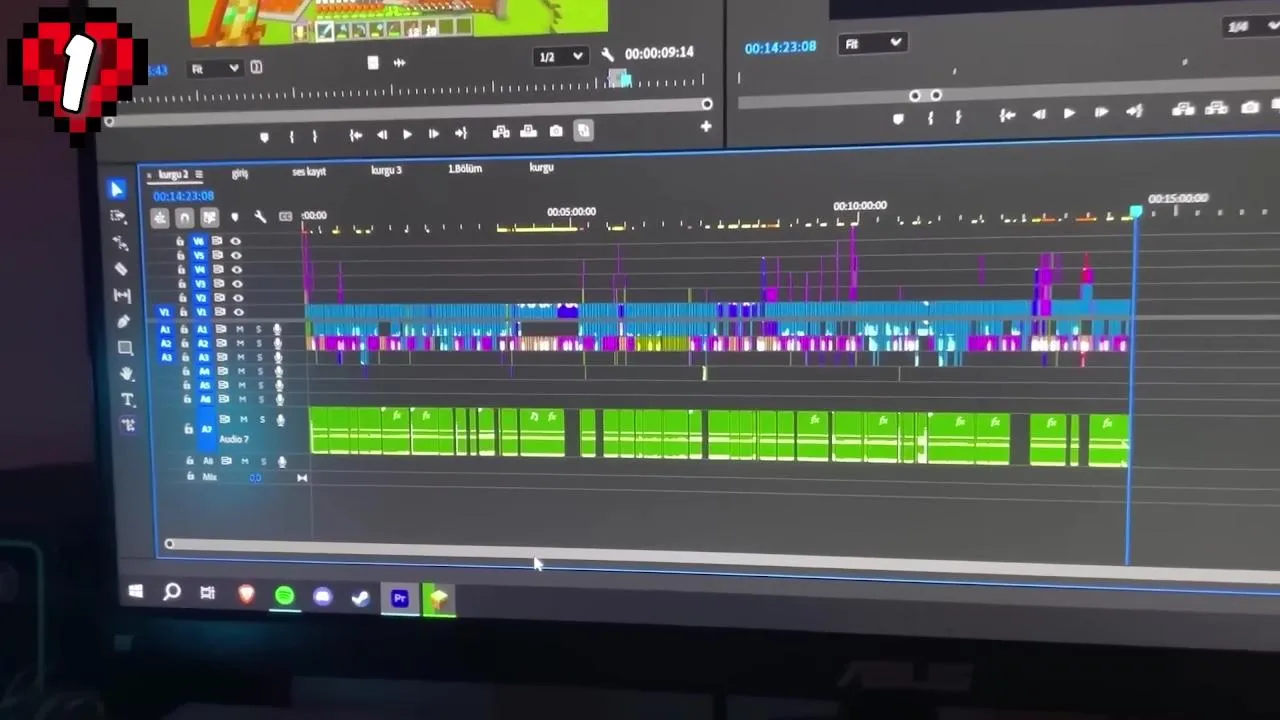Enable voice-over record on track A1
The image size is (1280, 720).
(x=277, y=329)
